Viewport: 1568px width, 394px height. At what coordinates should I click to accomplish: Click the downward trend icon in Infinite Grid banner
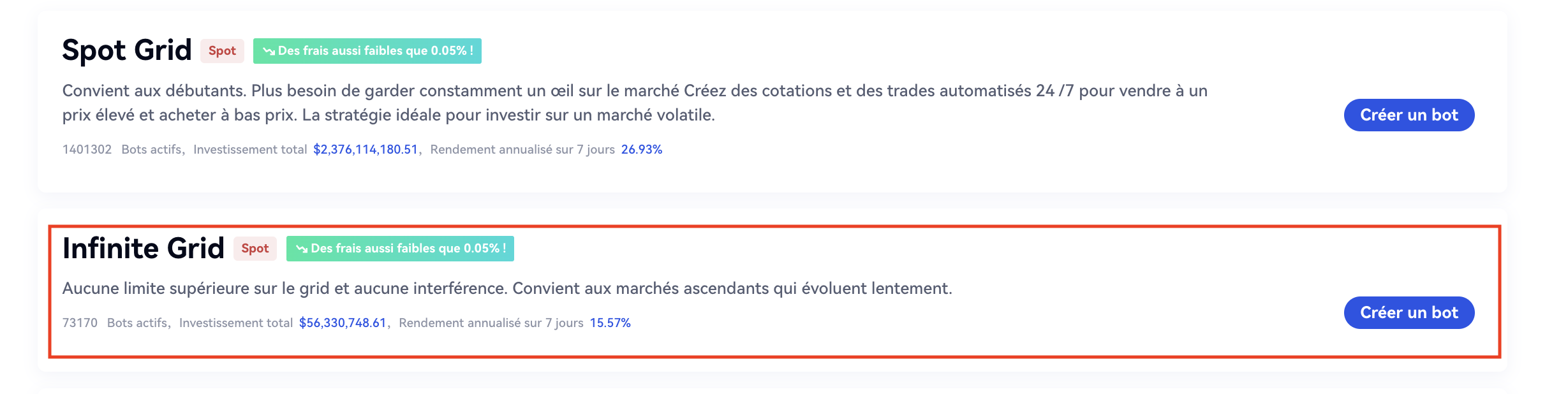coord(302,249)
